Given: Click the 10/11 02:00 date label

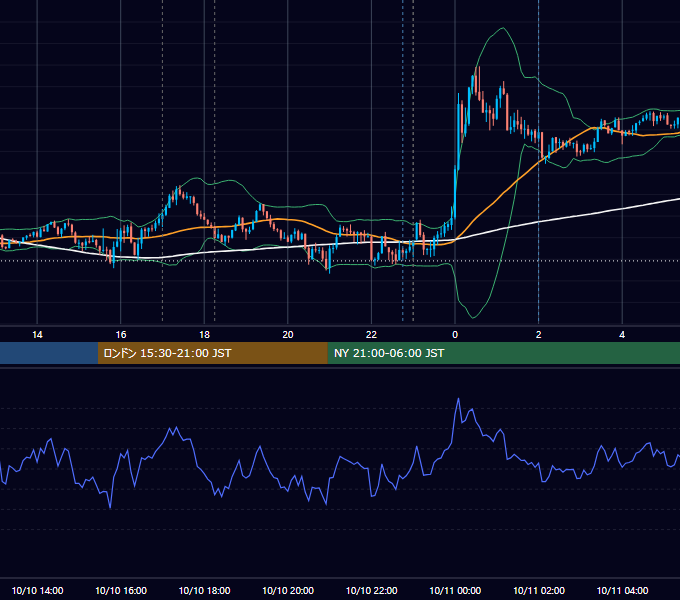Looking at the screenshot, I should (539, 590).
